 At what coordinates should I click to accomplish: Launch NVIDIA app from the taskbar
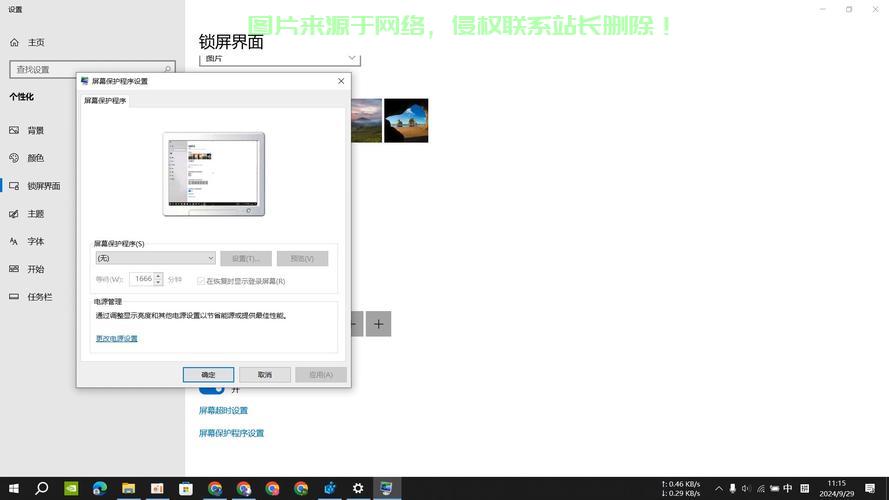pos(71,488)
